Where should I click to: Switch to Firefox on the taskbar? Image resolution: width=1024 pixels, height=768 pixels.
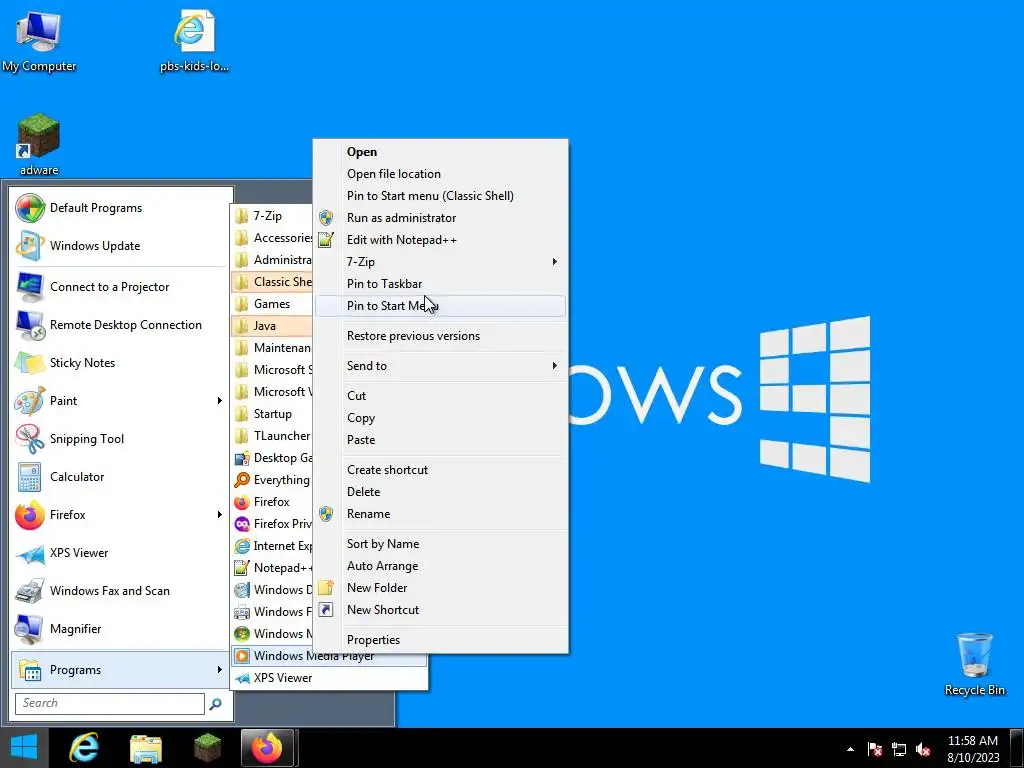[268, 747]
